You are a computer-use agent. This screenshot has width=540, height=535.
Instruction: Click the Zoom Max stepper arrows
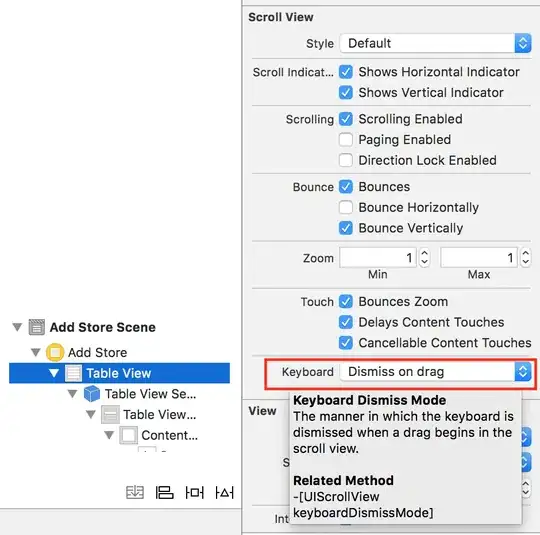[525, 257]
